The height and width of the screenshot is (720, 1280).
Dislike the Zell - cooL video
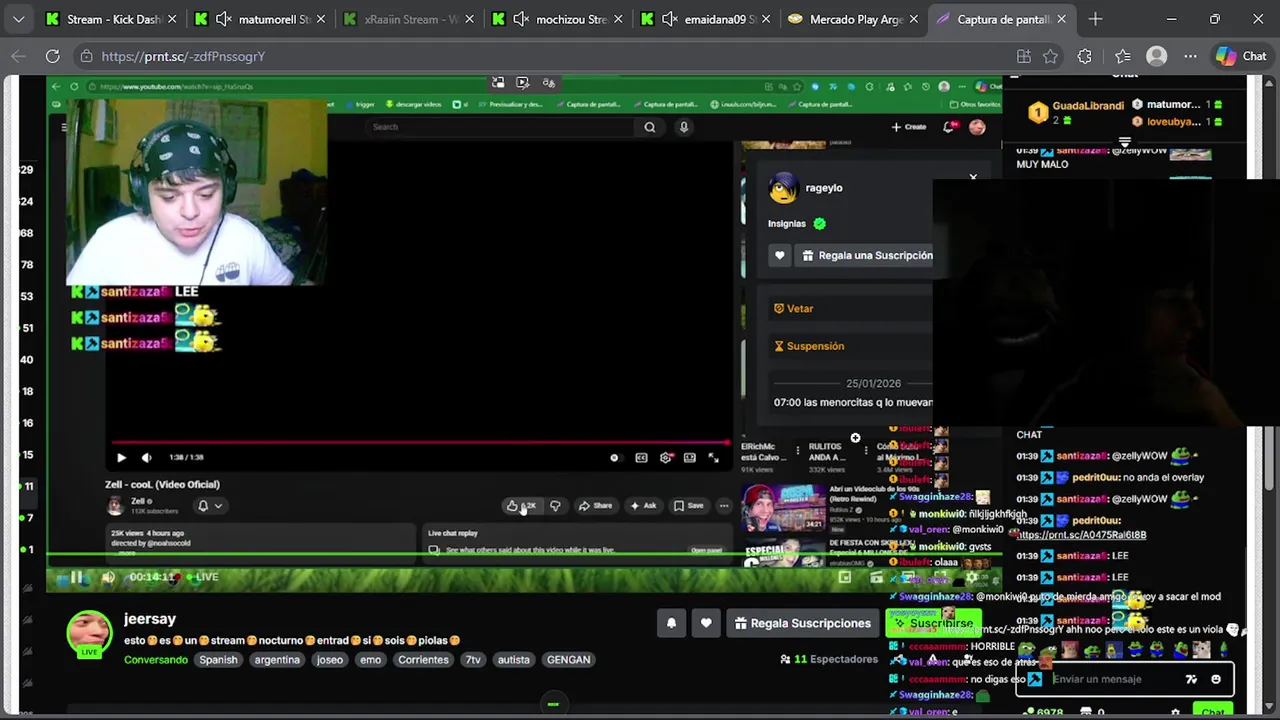point(555,506)
